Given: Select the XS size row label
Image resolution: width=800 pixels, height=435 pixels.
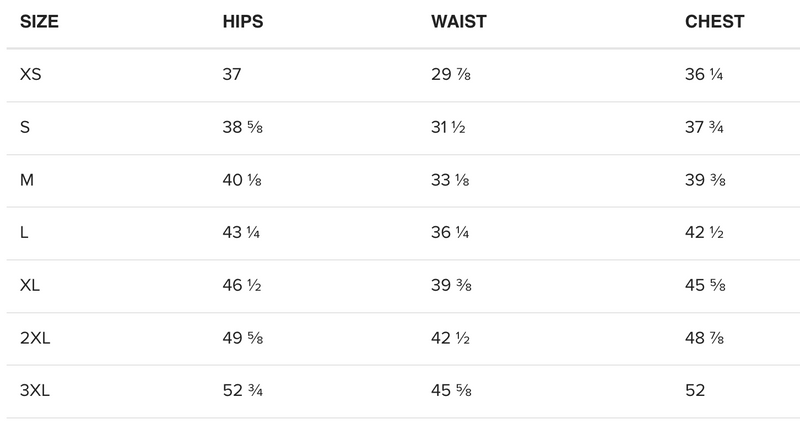Looking at the screenshot, I should (x=30, y=75).
